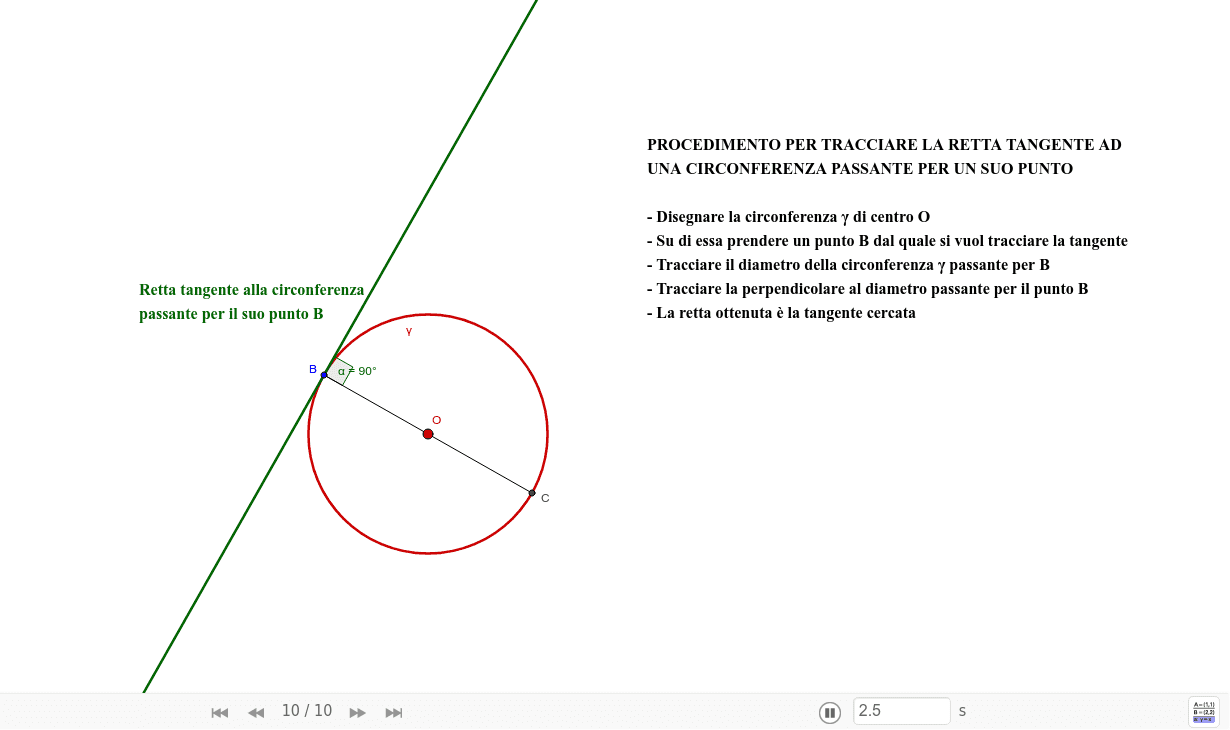Select center point O

click(x=428, y=434)
